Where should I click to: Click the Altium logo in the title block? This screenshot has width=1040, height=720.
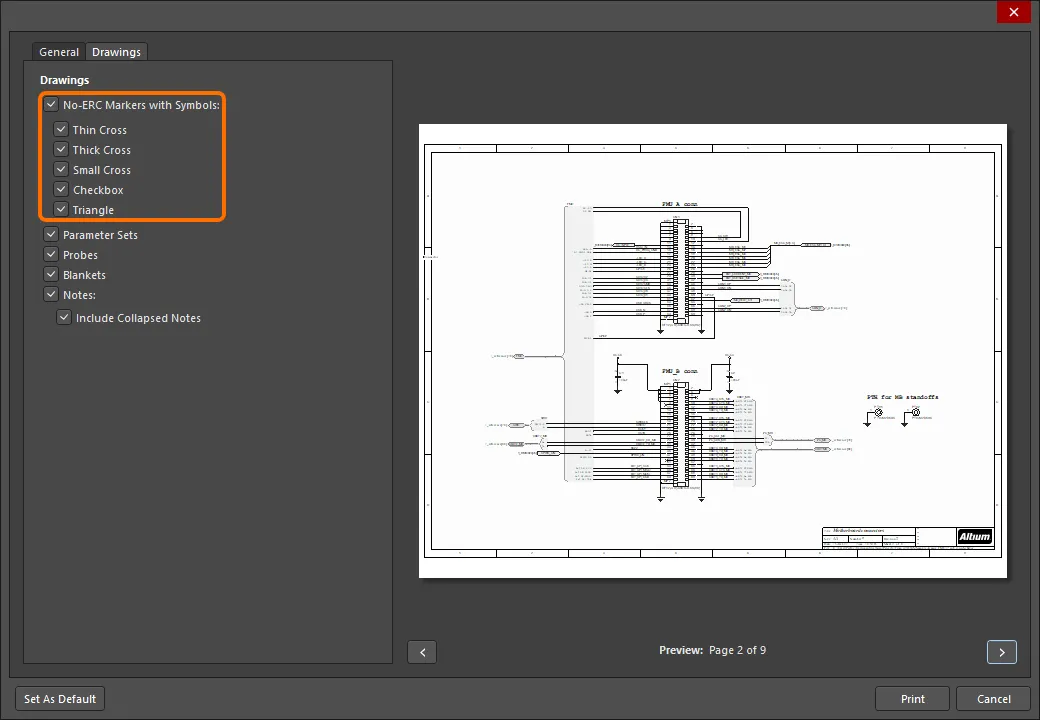tap(974, 536)
